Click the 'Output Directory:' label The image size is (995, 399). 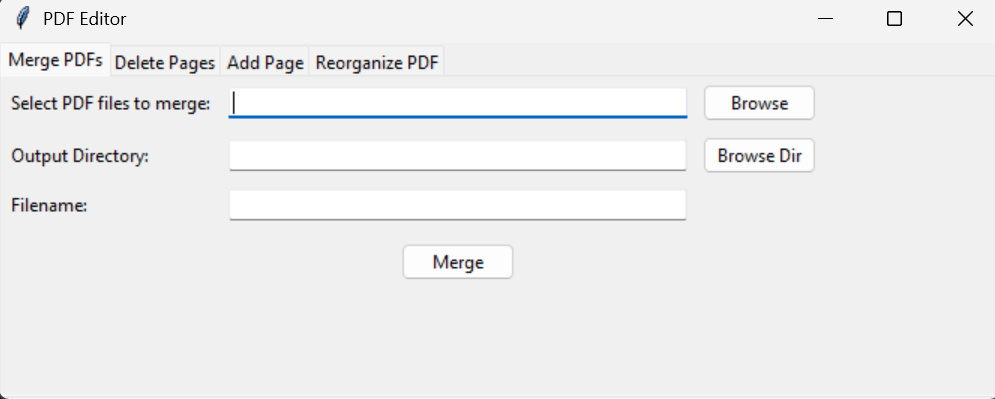click(x=80, y=156)
